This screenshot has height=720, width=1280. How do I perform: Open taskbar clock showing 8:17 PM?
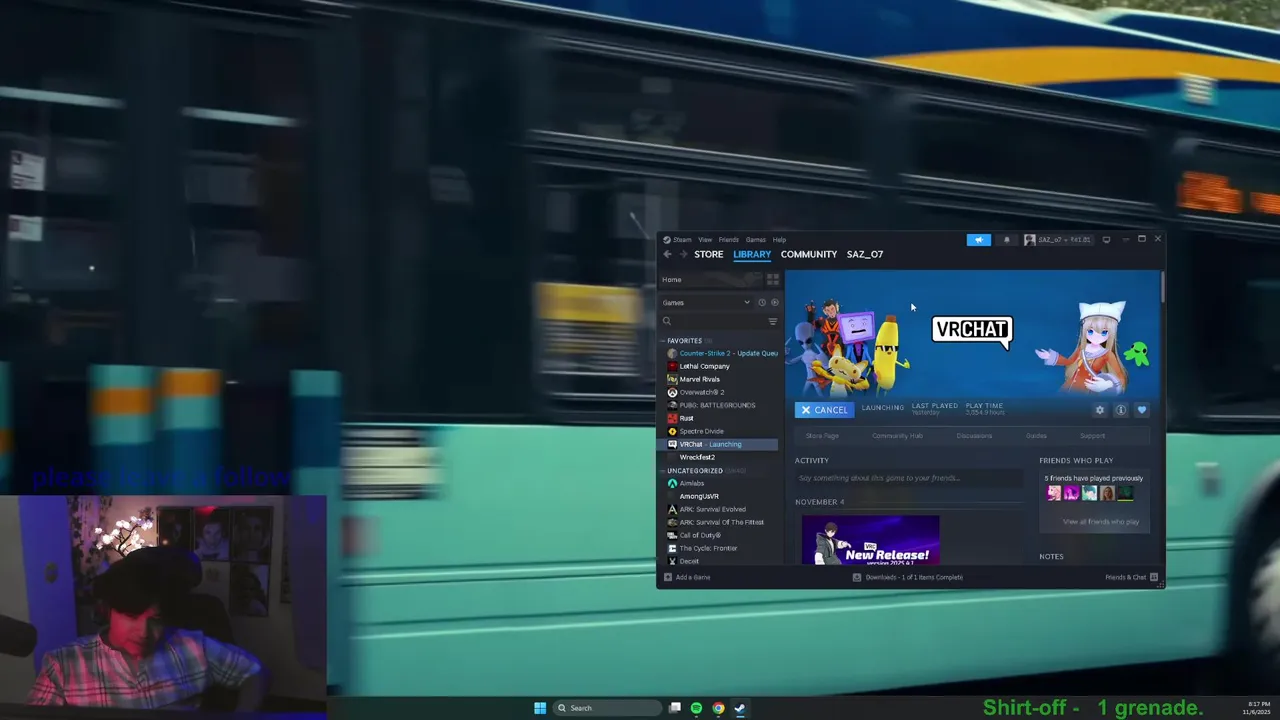coord(1258,708)
